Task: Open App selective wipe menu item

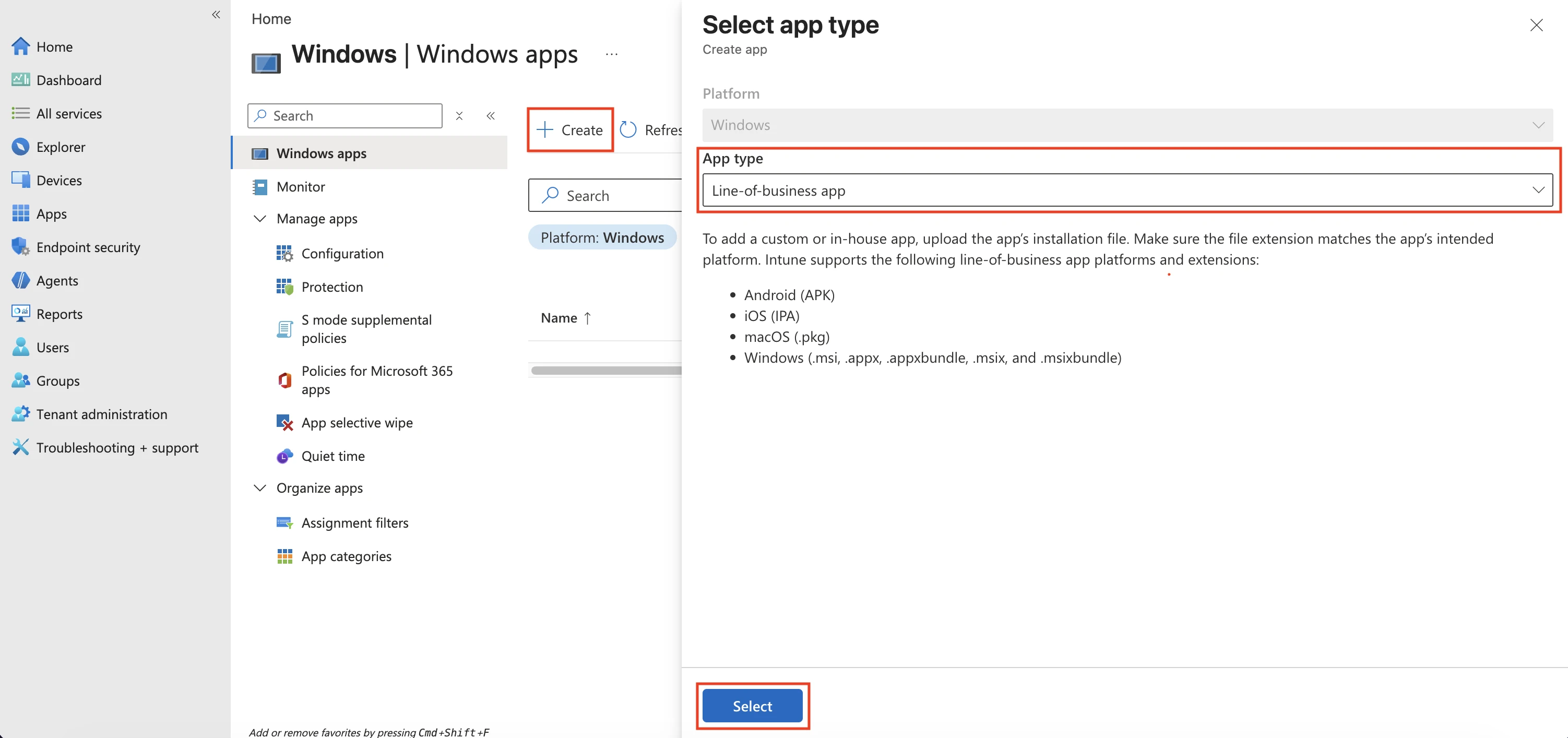Action: 358,422
